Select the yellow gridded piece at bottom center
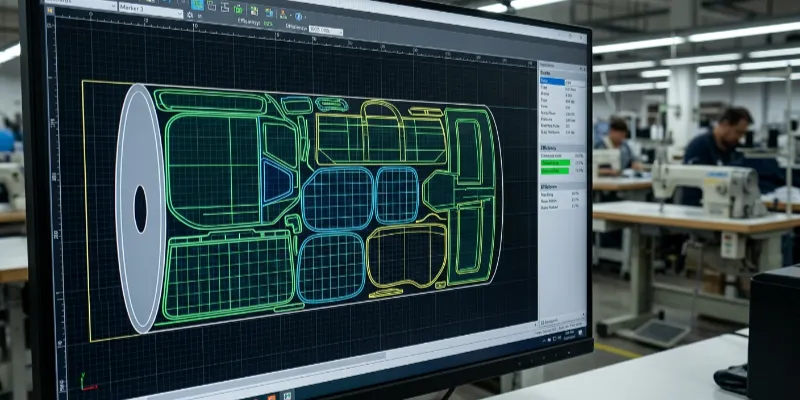Image resolution: width=800 pixels, height=400 pixels. pyautogui.click(x=406, y=256)
